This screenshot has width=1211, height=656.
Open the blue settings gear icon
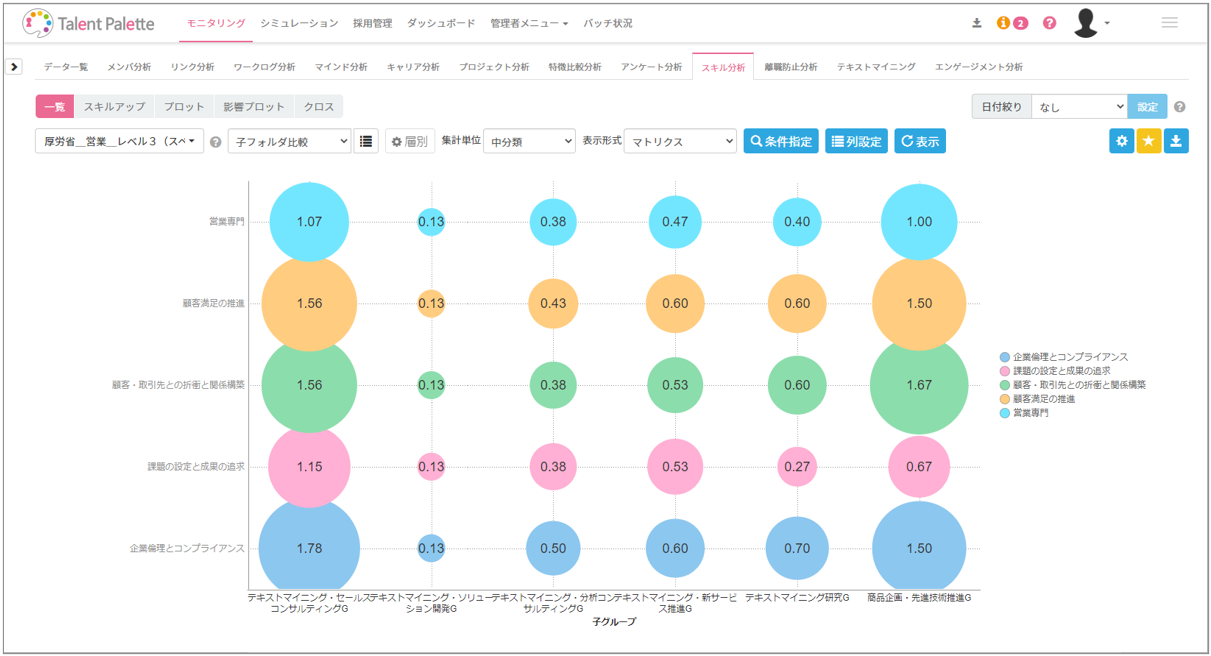coord(1121,141)
